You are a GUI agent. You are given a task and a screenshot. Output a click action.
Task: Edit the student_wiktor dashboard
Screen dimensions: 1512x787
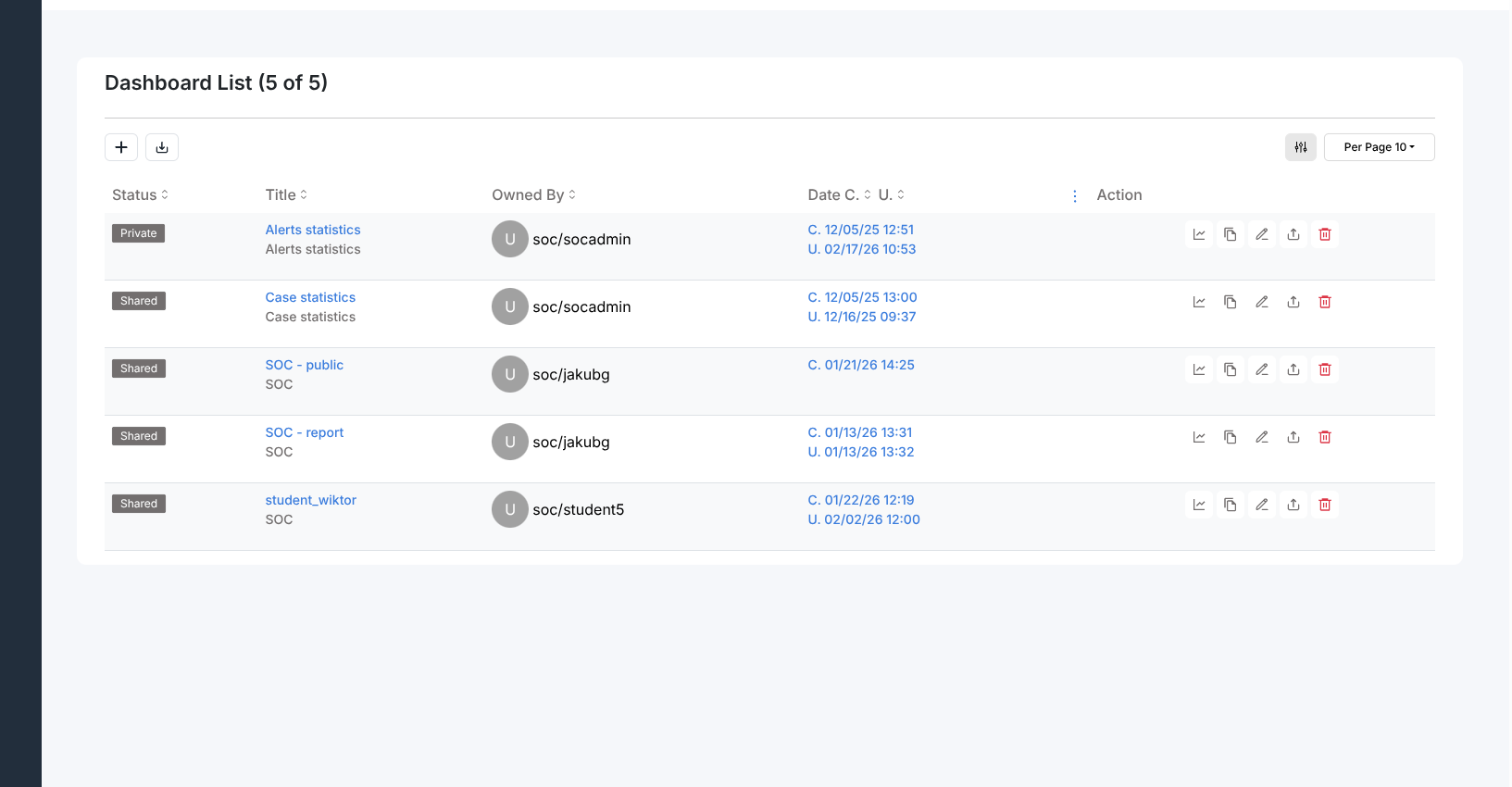(1262, 505)
